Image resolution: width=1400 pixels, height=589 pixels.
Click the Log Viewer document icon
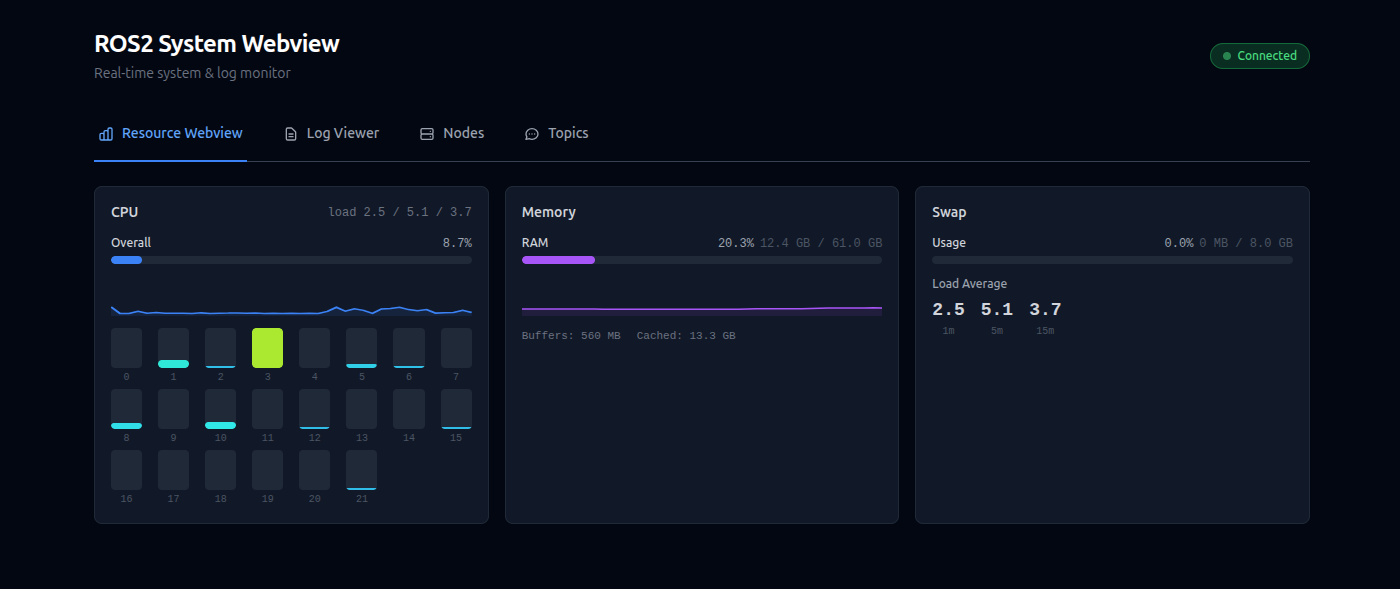(x=290, y=133)
